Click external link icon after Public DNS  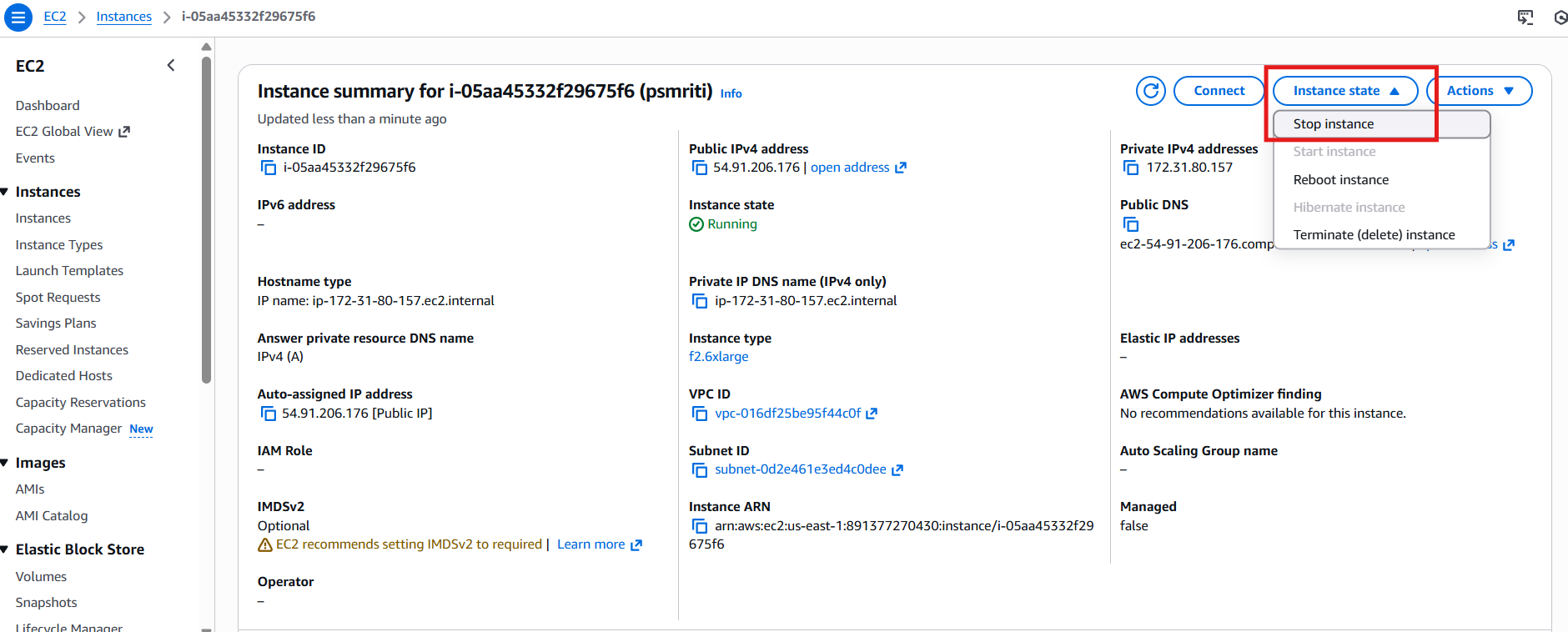click(1509, 244)
